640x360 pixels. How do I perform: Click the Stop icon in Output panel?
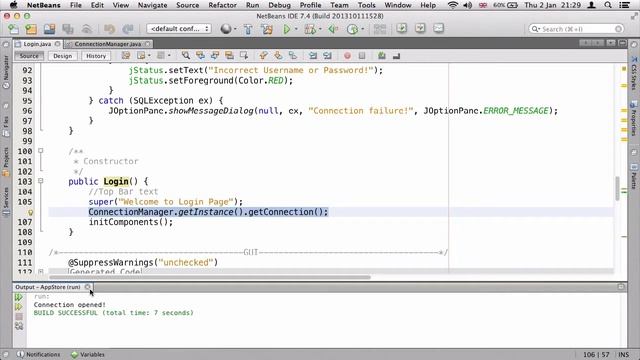pos(19,317)
